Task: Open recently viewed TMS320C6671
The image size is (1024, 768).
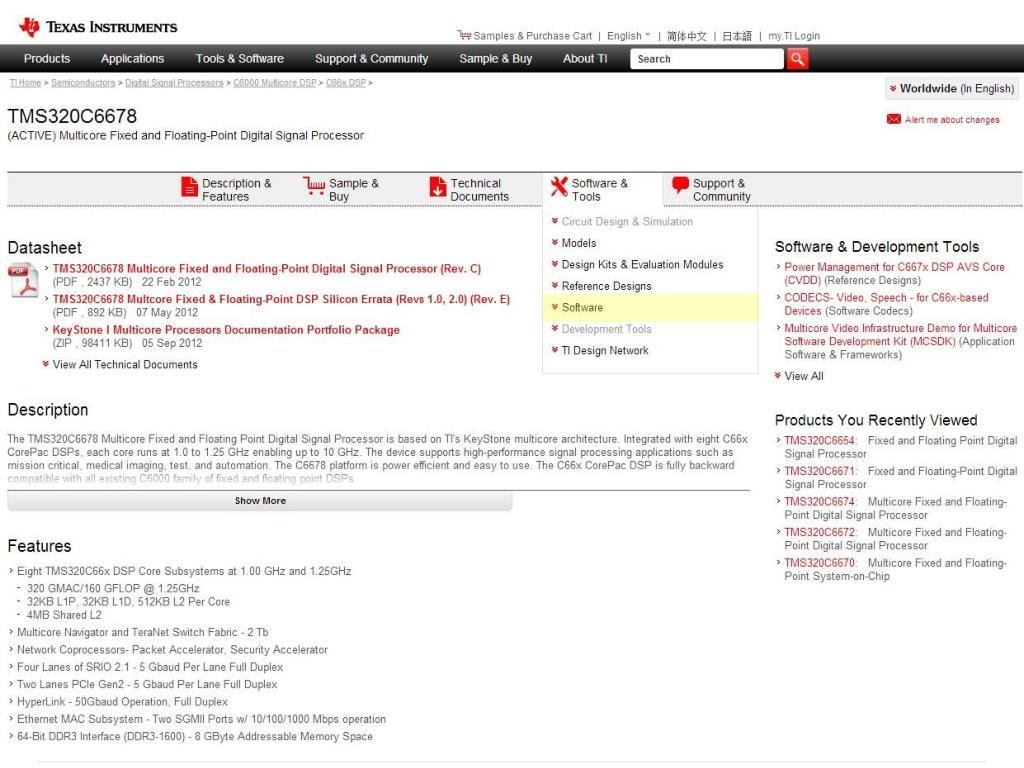Action: coord(820,472)
